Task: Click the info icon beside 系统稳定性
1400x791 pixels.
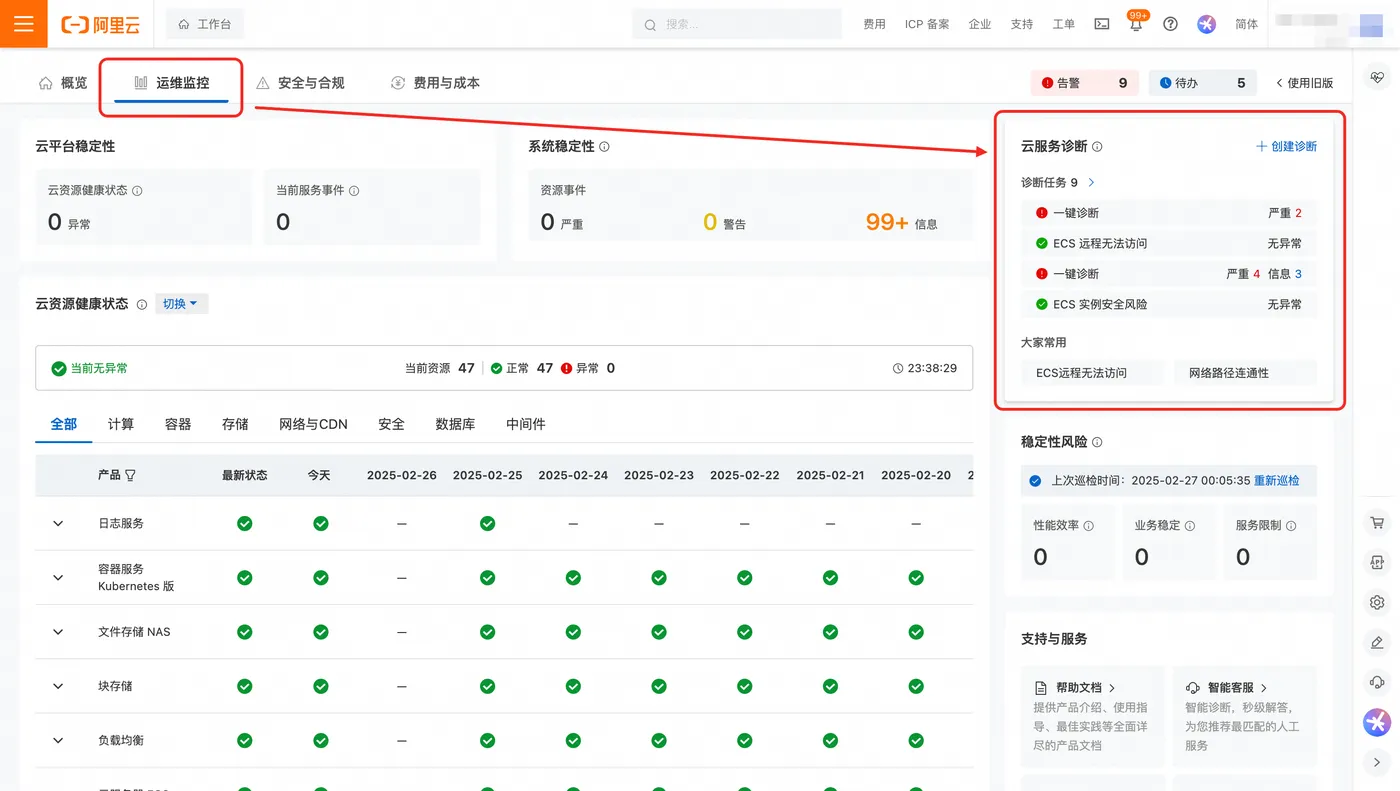Action: pyautogui.click(x=605, y=147)
